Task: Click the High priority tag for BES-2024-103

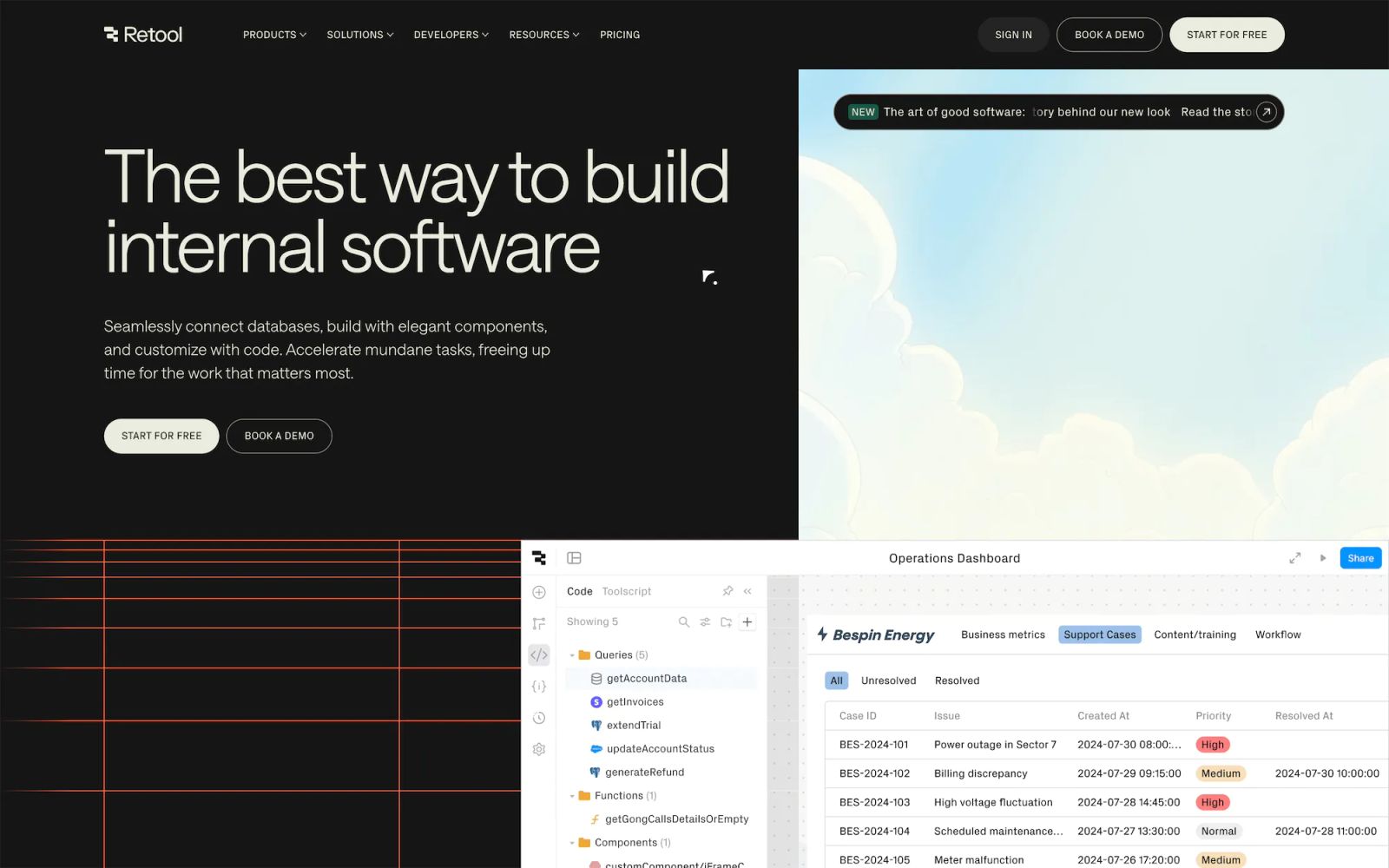Action: 1212,802
